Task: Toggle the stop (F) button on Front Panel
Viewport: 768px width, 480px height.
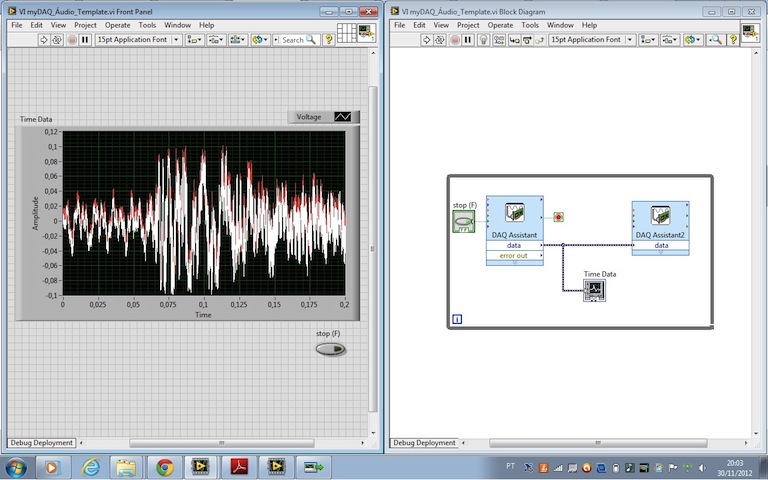Action: tap(330, 349)
